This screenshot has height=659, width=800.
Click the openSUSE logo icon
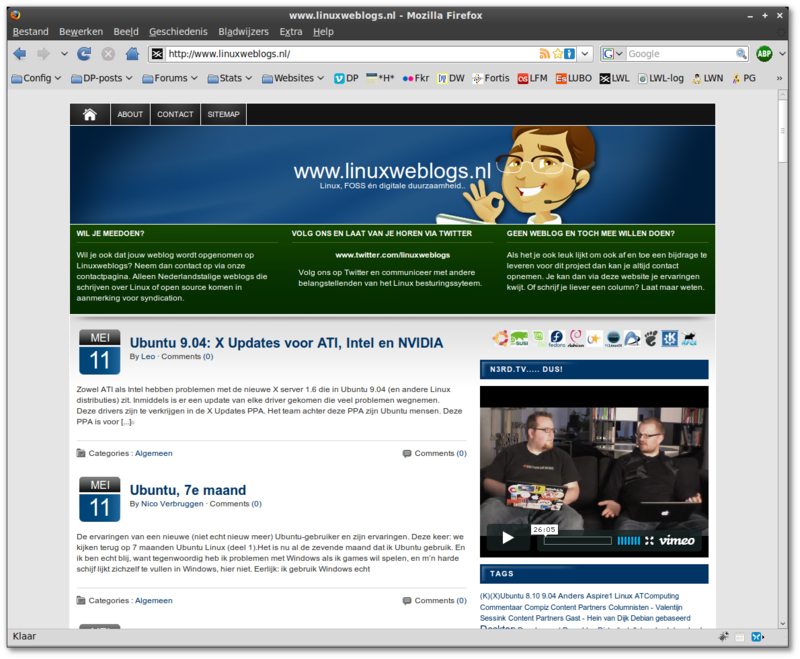pos(520,338)
